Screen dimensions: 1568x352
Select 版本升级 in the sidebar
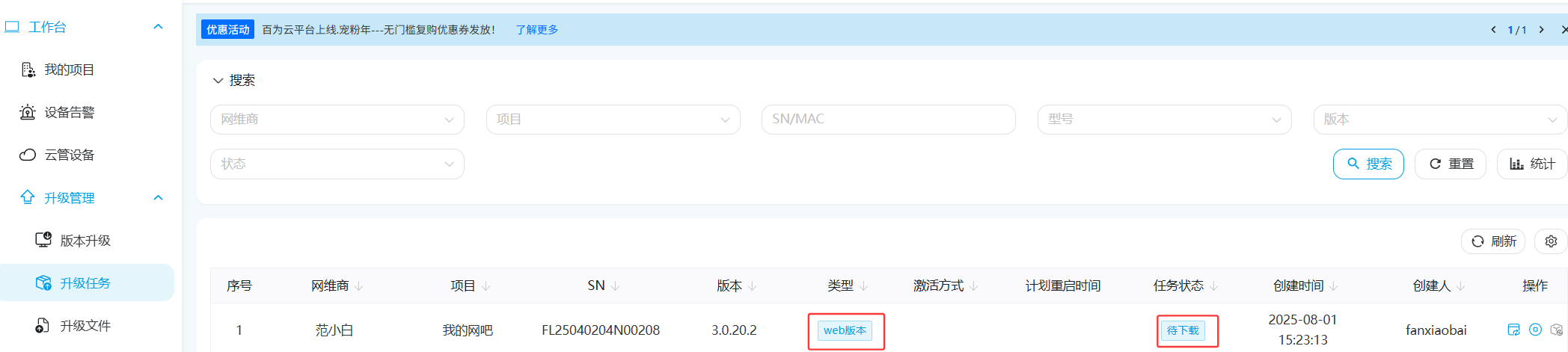pos(85,241)
